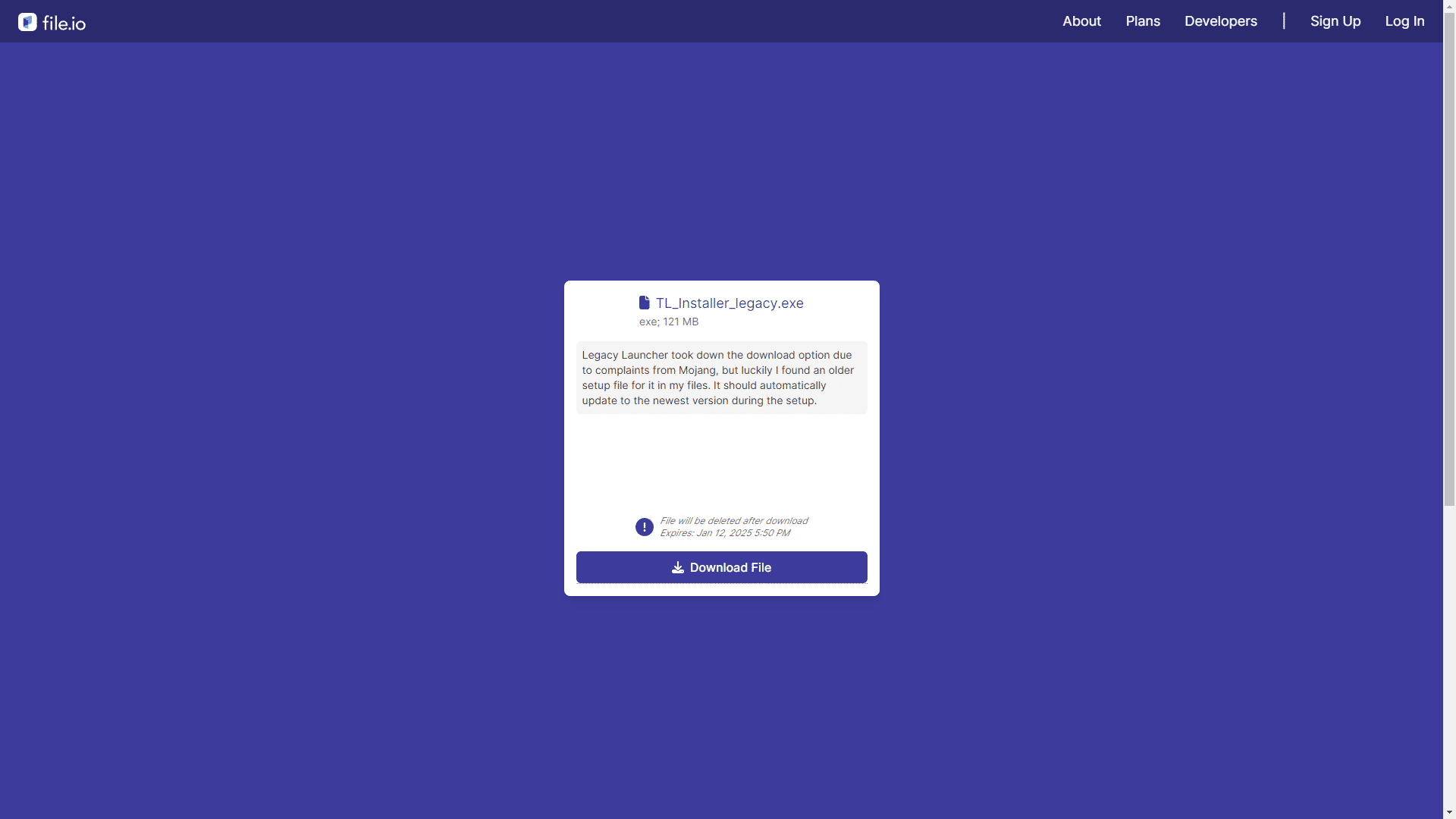The width and height of the screenshot is (1456, 819).
Task: Click the file description text box
Action: tap(721, 377)
